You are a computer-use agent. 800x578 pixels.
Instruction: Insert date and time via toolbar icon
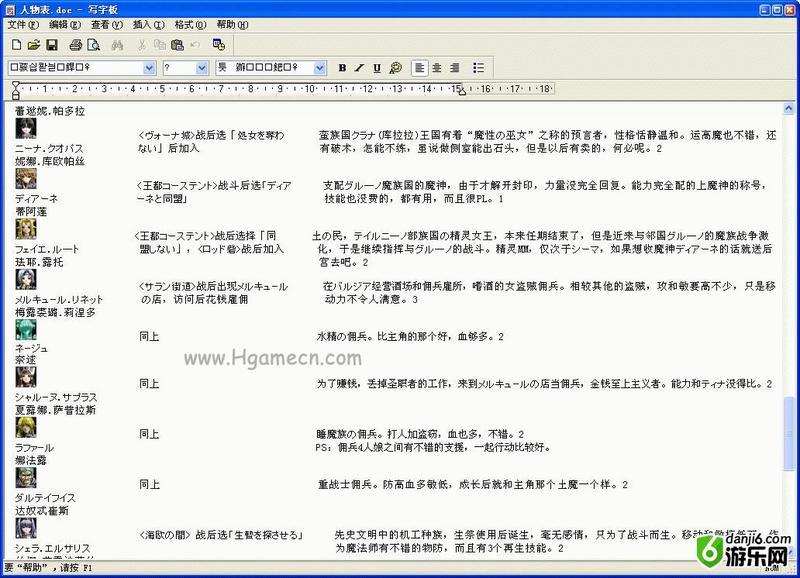[219, 45]
